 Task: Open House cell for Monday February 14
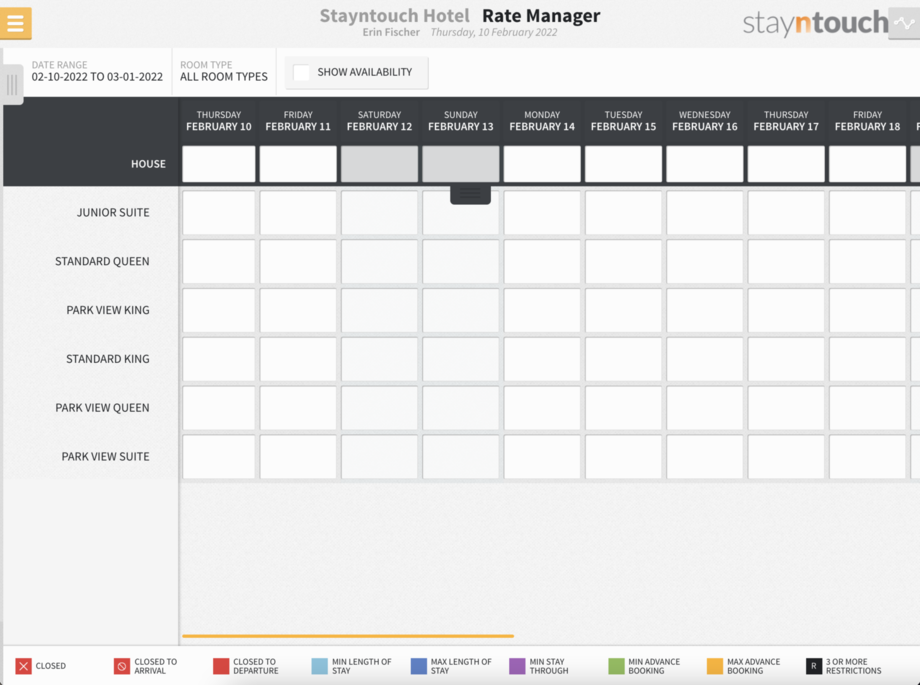[x=542, y=164]
